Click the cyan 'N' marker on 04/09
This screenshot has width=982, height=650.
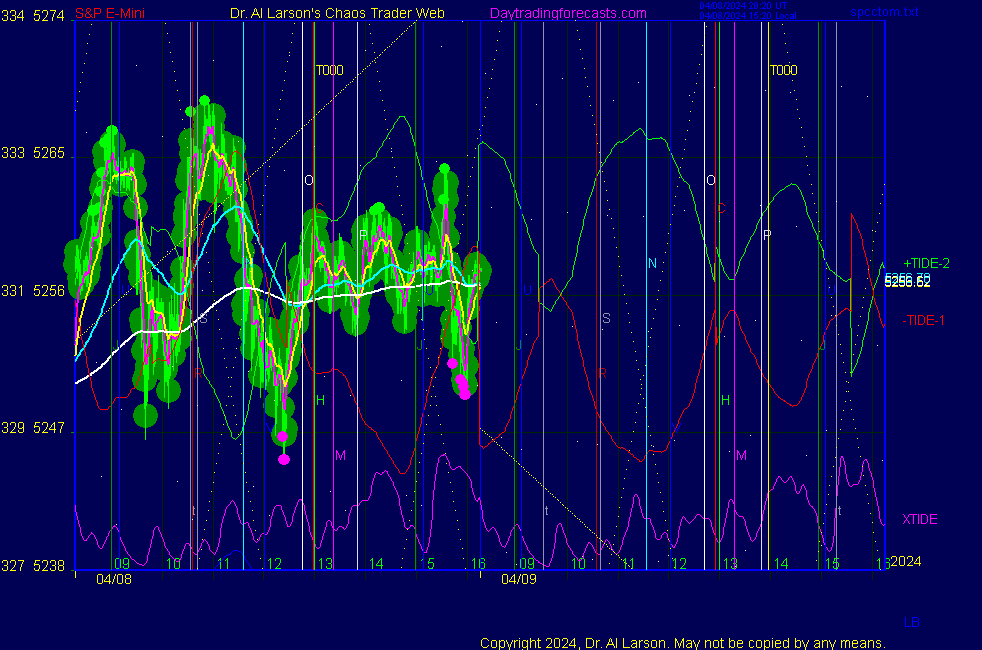(652, 264)
